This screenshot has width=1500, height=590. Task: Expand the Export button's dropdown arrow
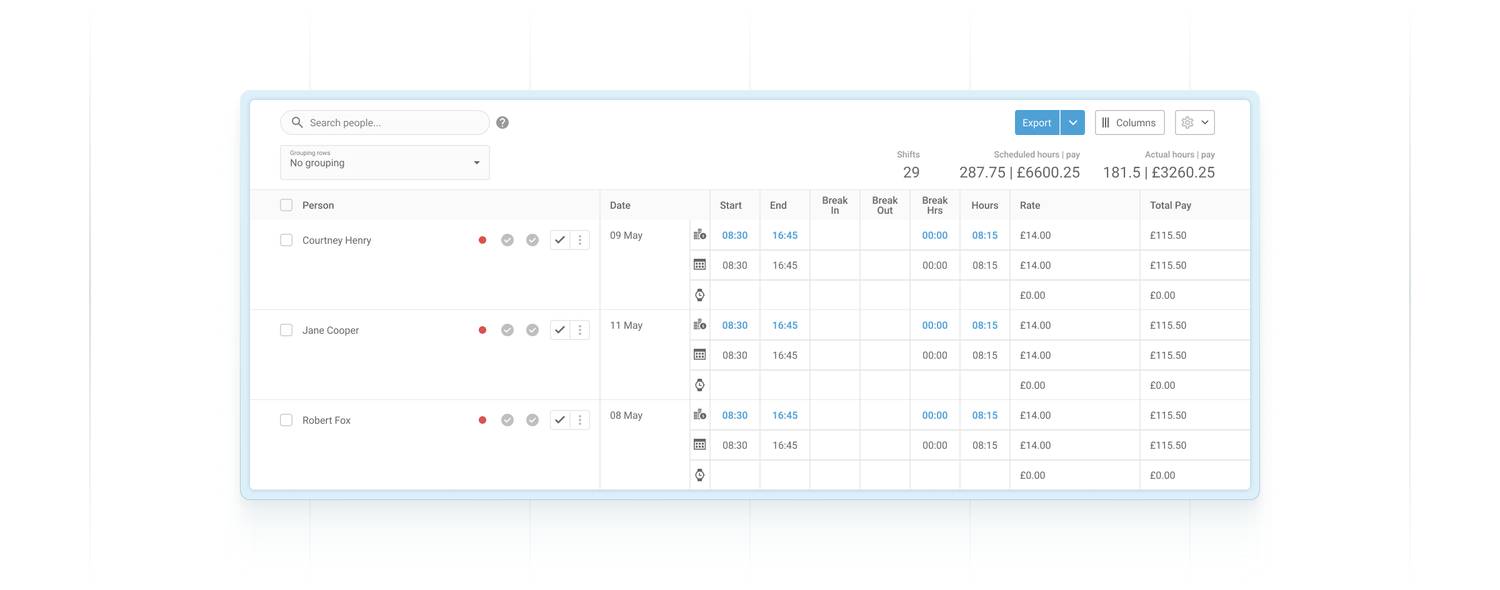(1071, 122)
